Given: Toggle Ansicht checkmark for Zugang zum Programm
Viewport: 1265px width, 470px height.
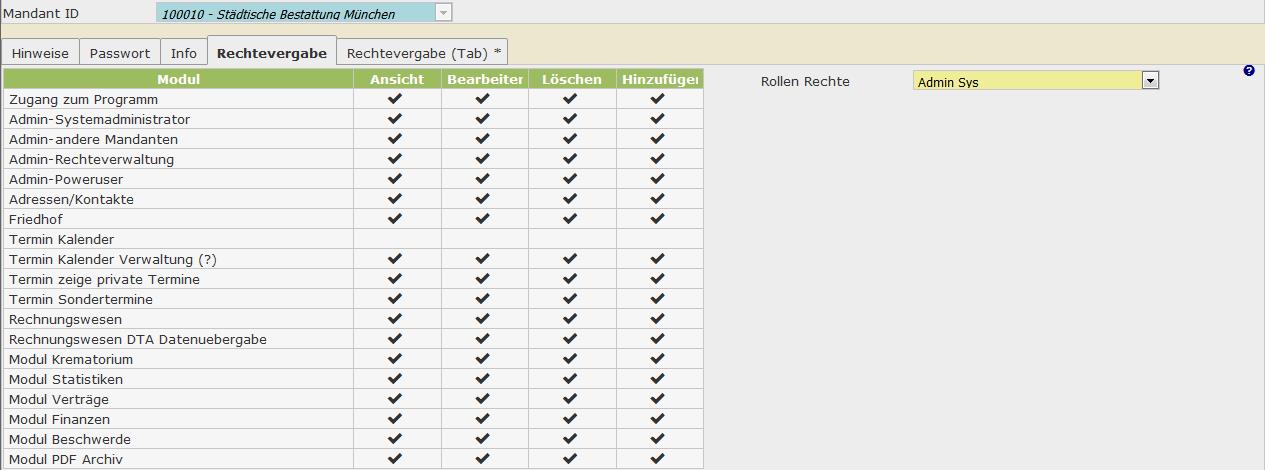Looking at the screenshot, I should coord(395,99).
